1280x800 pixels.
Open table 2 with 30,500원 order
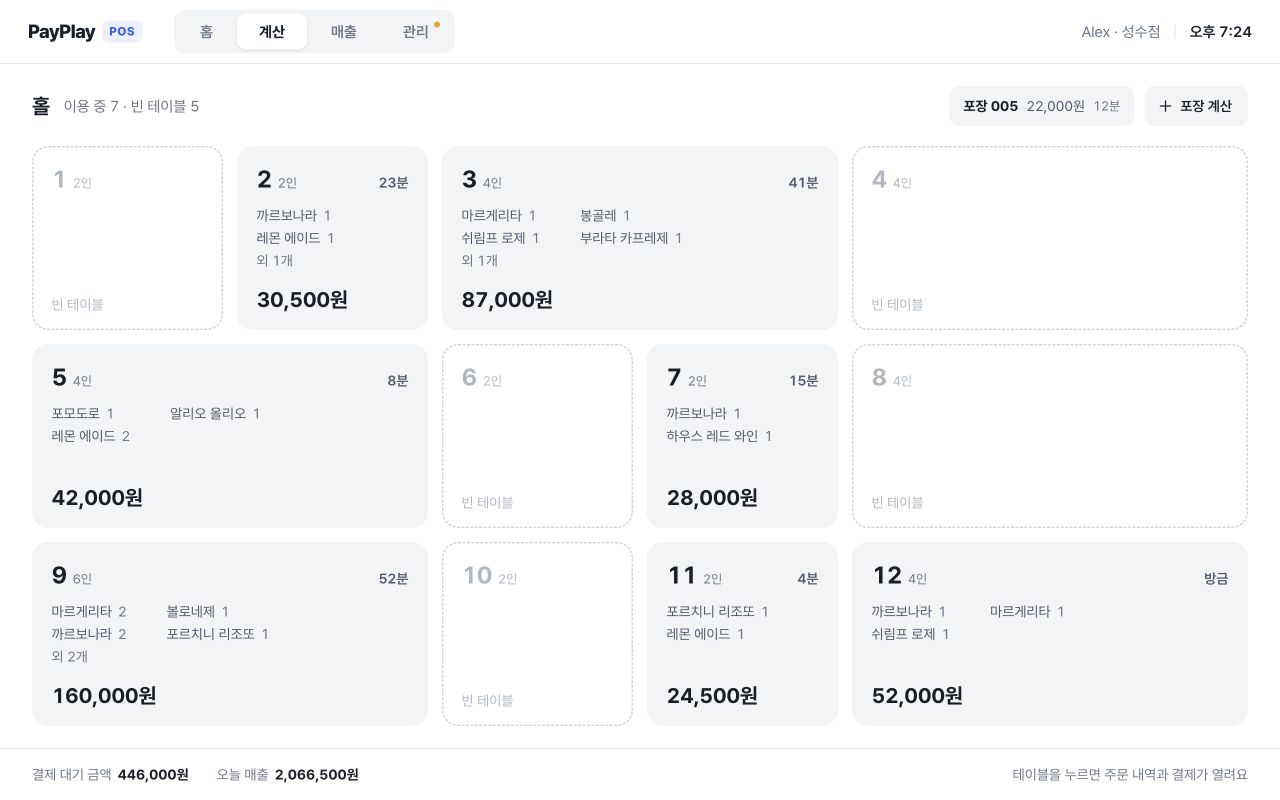[332, 238]
